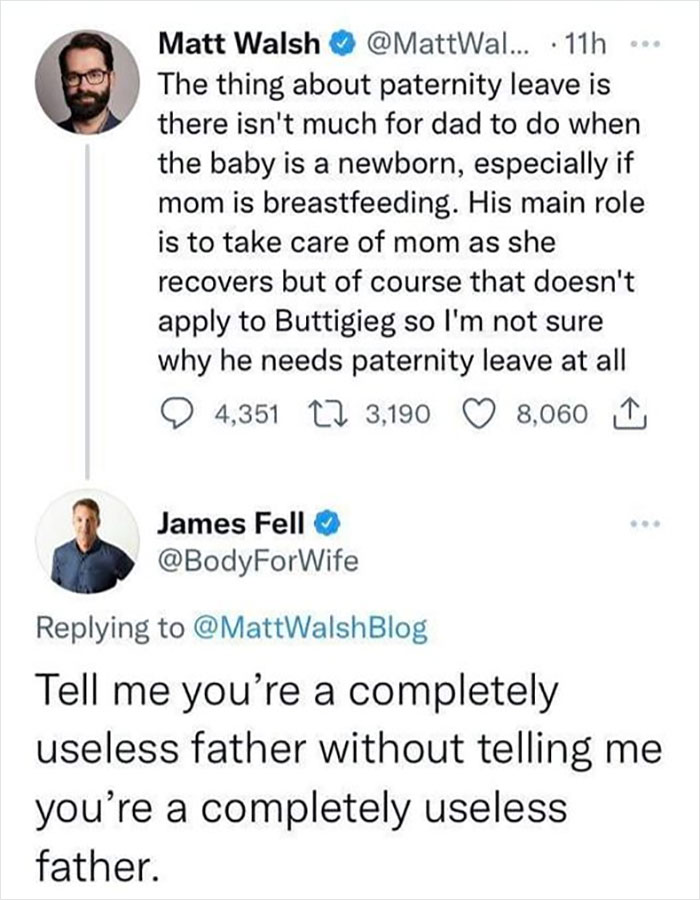
Task: Open Matt Walsh's profile picture
Action: pos(87,81)
